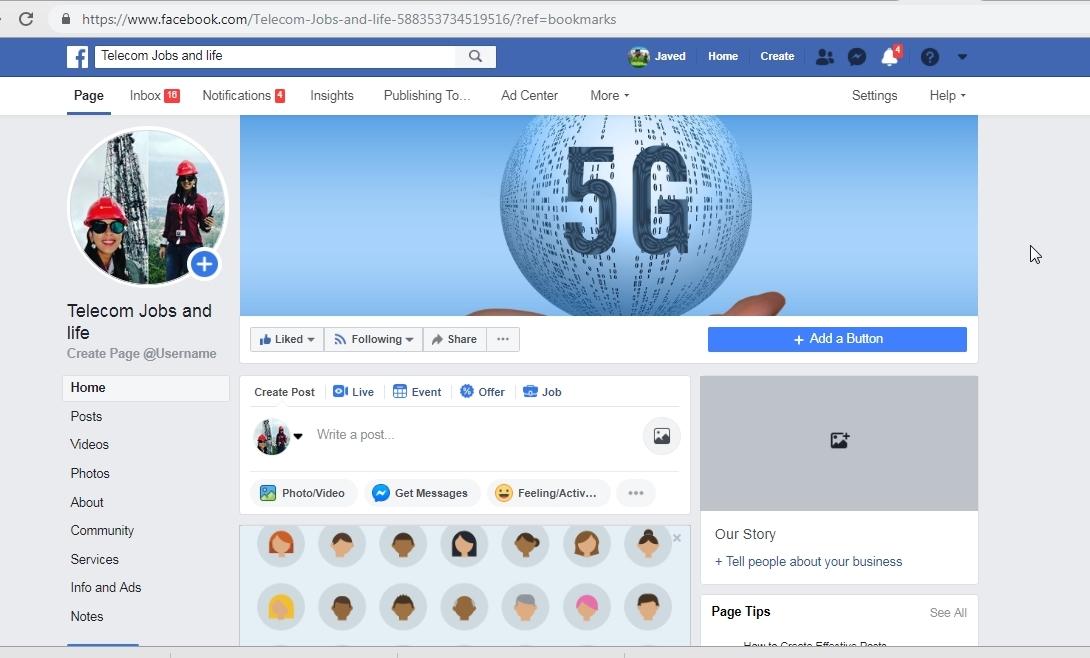1090x658 pixels.
Task: Open page Settings
Action: click(875, 96)
